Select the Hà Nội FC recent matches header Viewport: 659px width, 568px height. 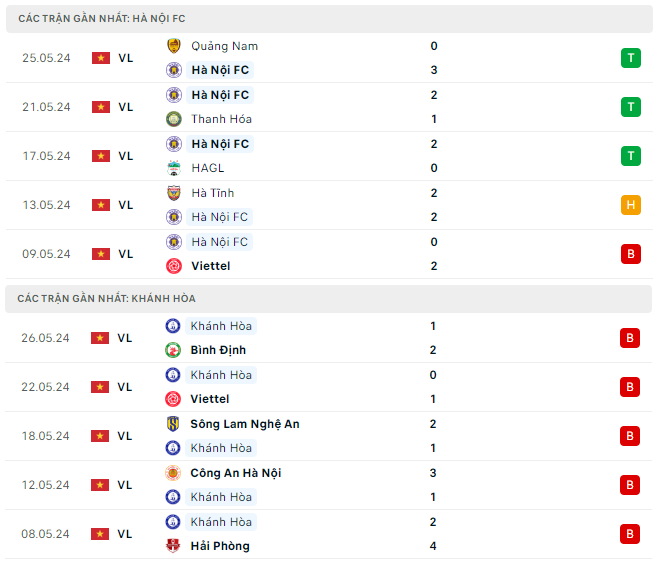pyautogui.click(x=101, y=19)
